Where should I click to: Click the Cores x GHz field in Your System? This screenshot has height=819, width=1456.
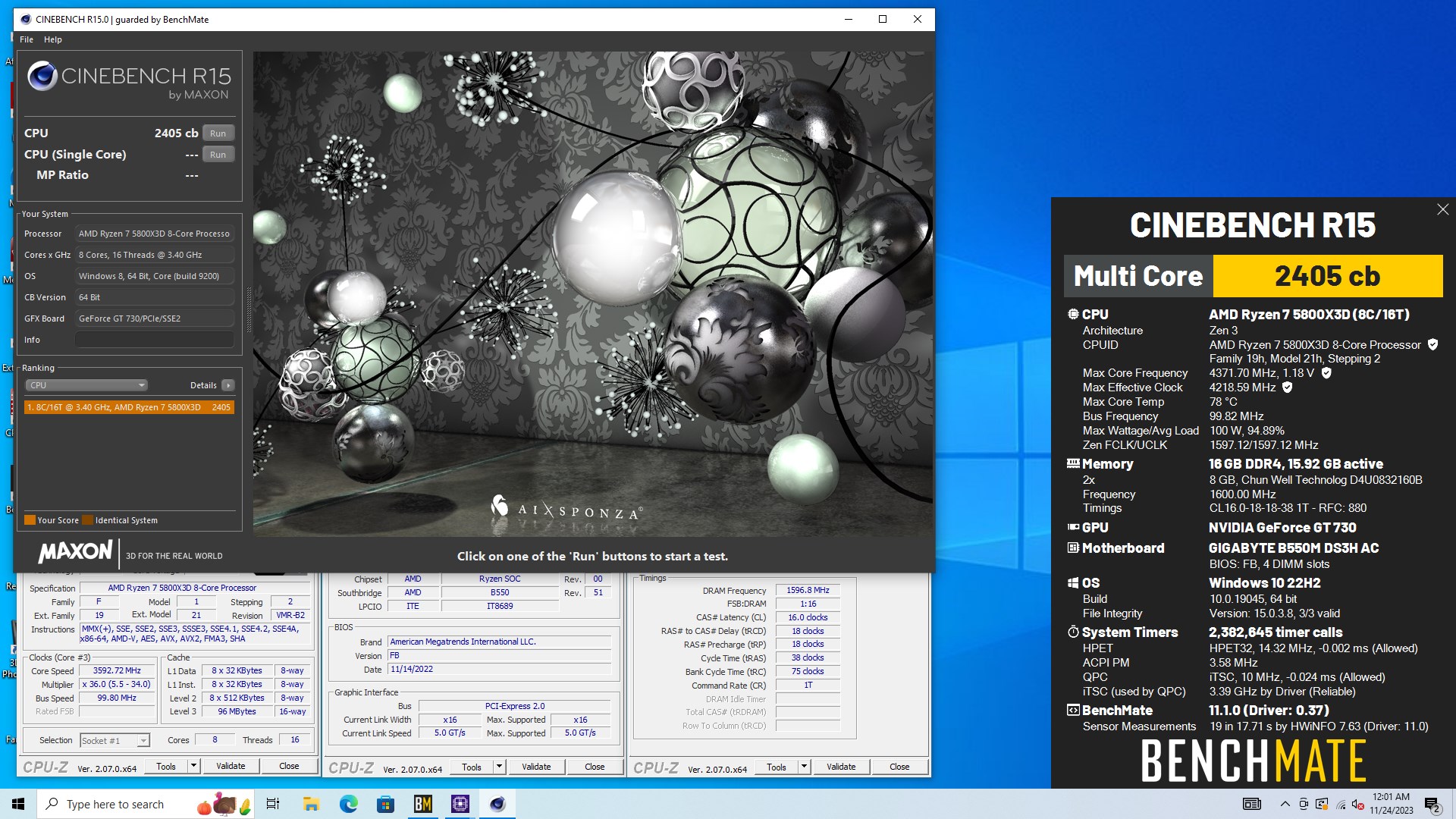click(x=155, y=255)
